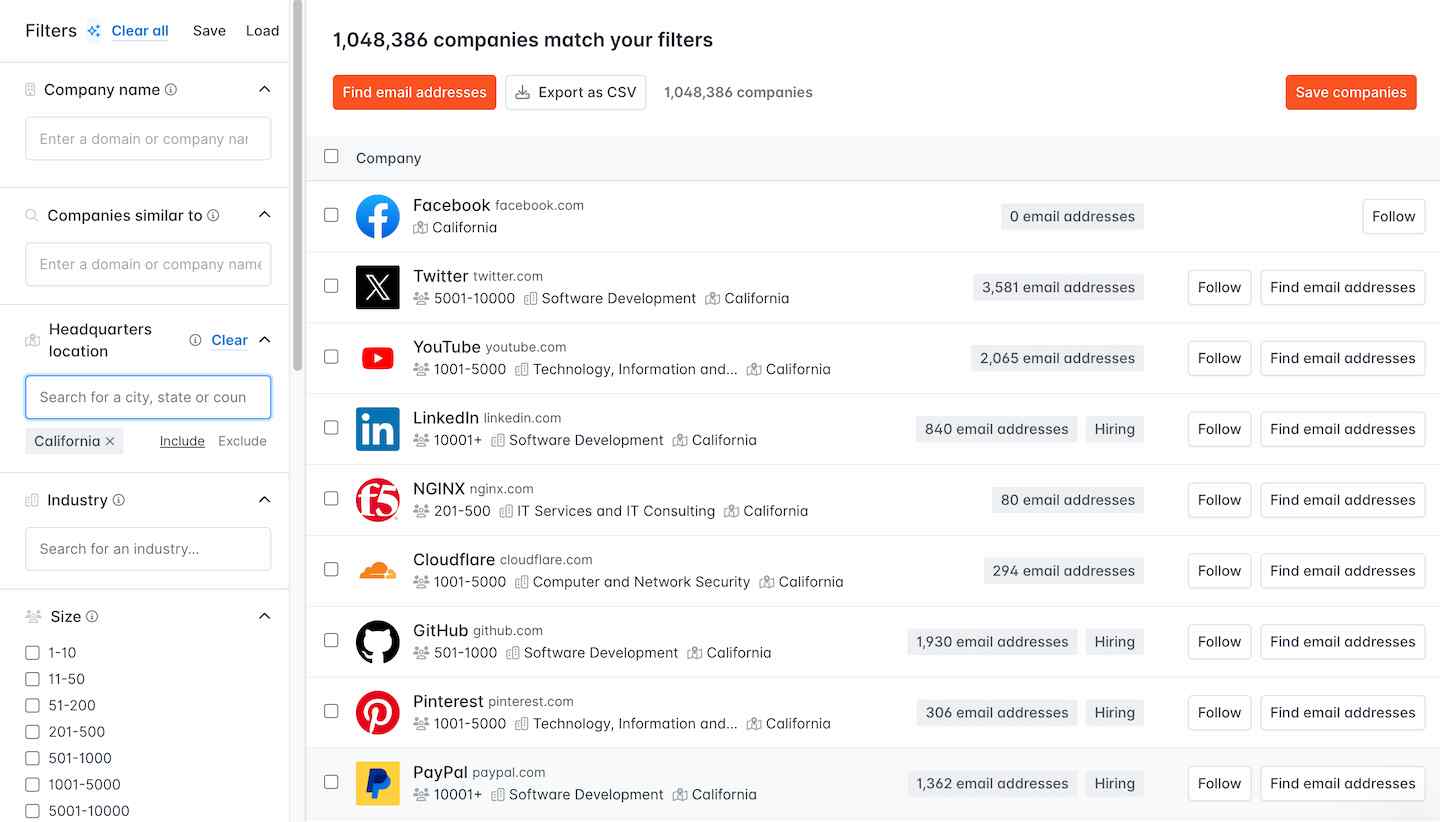Screen dimensions: 1440x822
Task: Click the Size info icon
Action: click(x=92, y=616)
